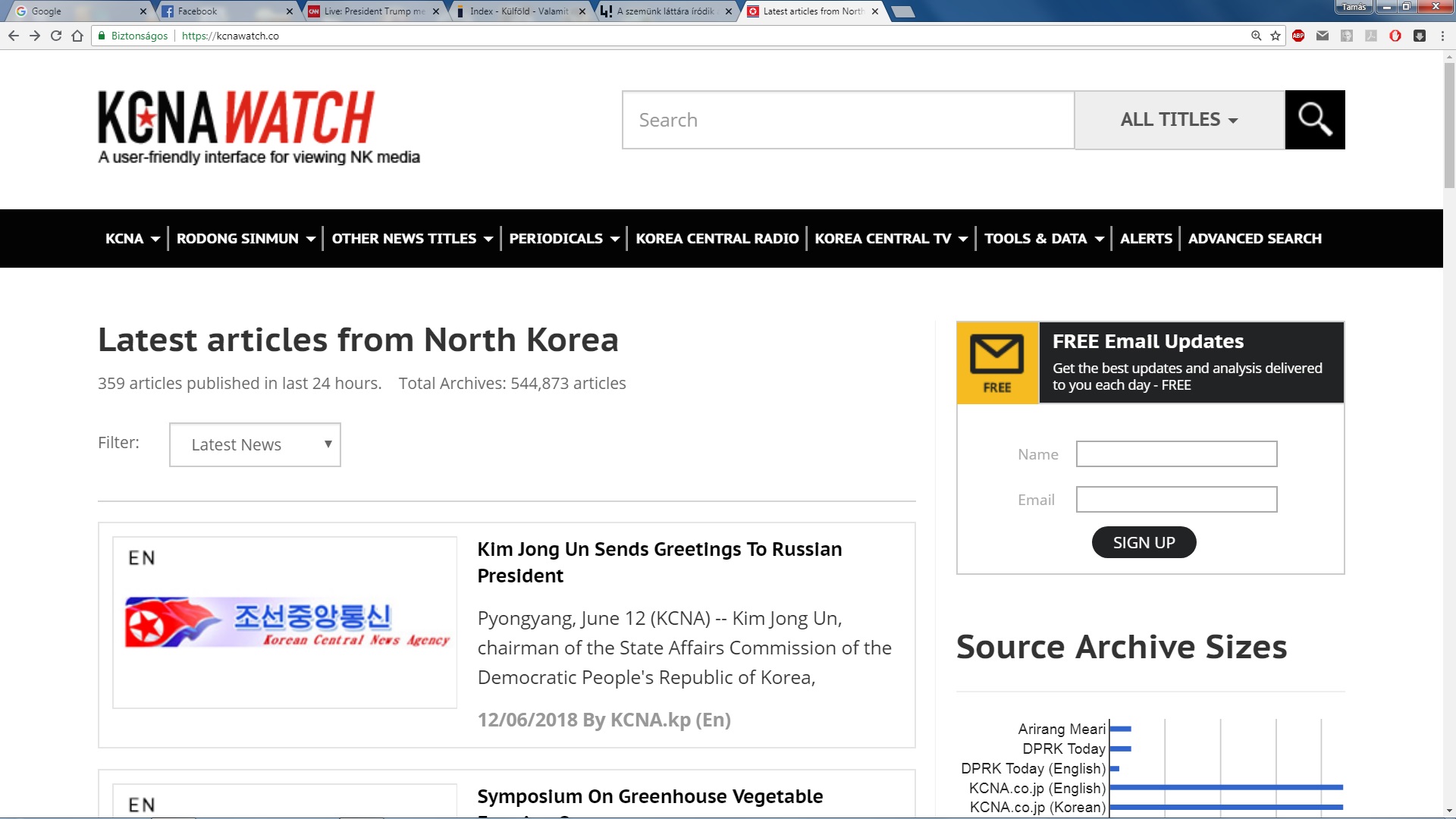
Task: Open the ALERTS page
Action: [x=1146, y=238]
